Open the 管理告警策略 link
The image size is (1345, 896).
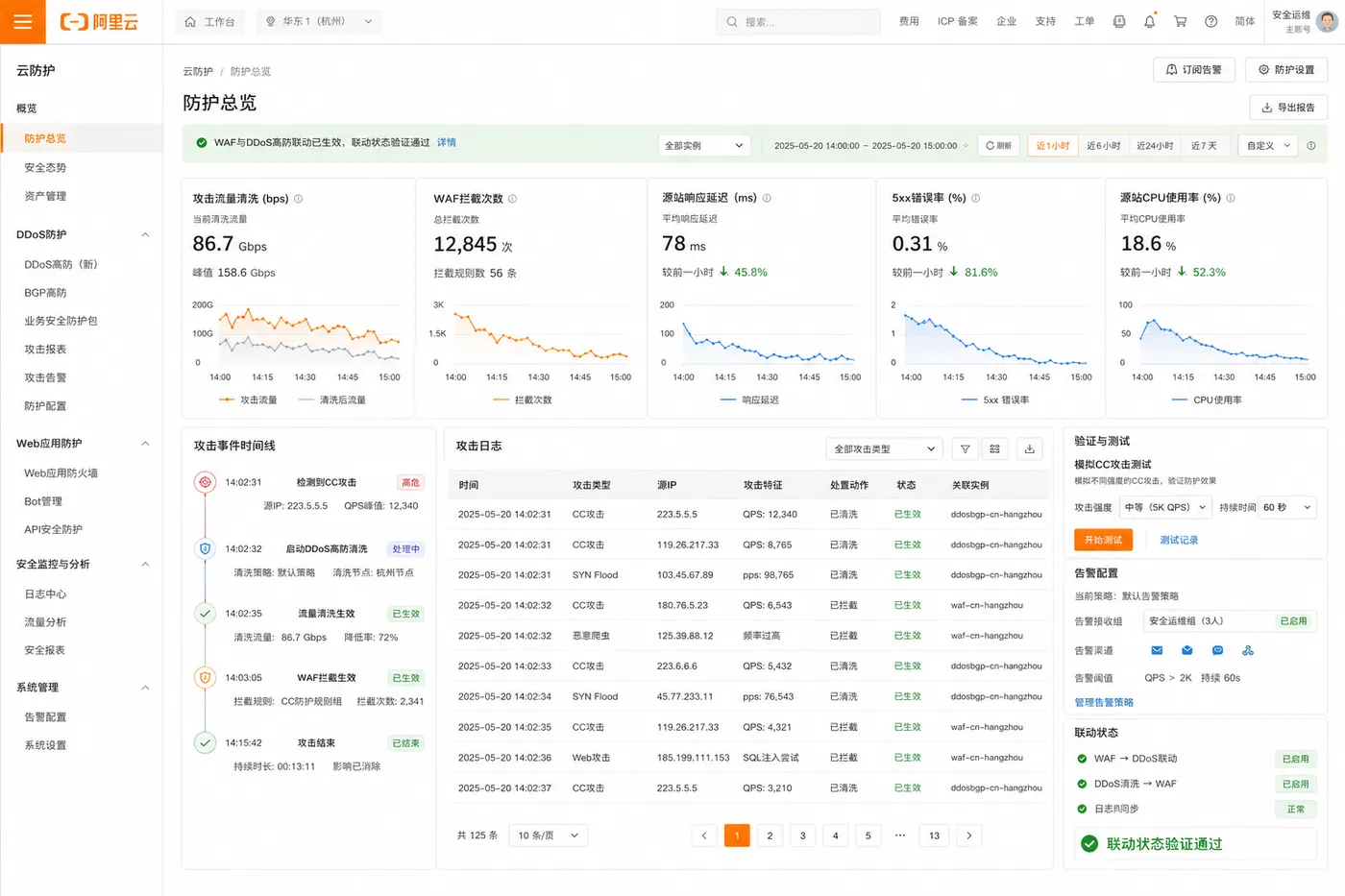click(x=1104, y=702)
